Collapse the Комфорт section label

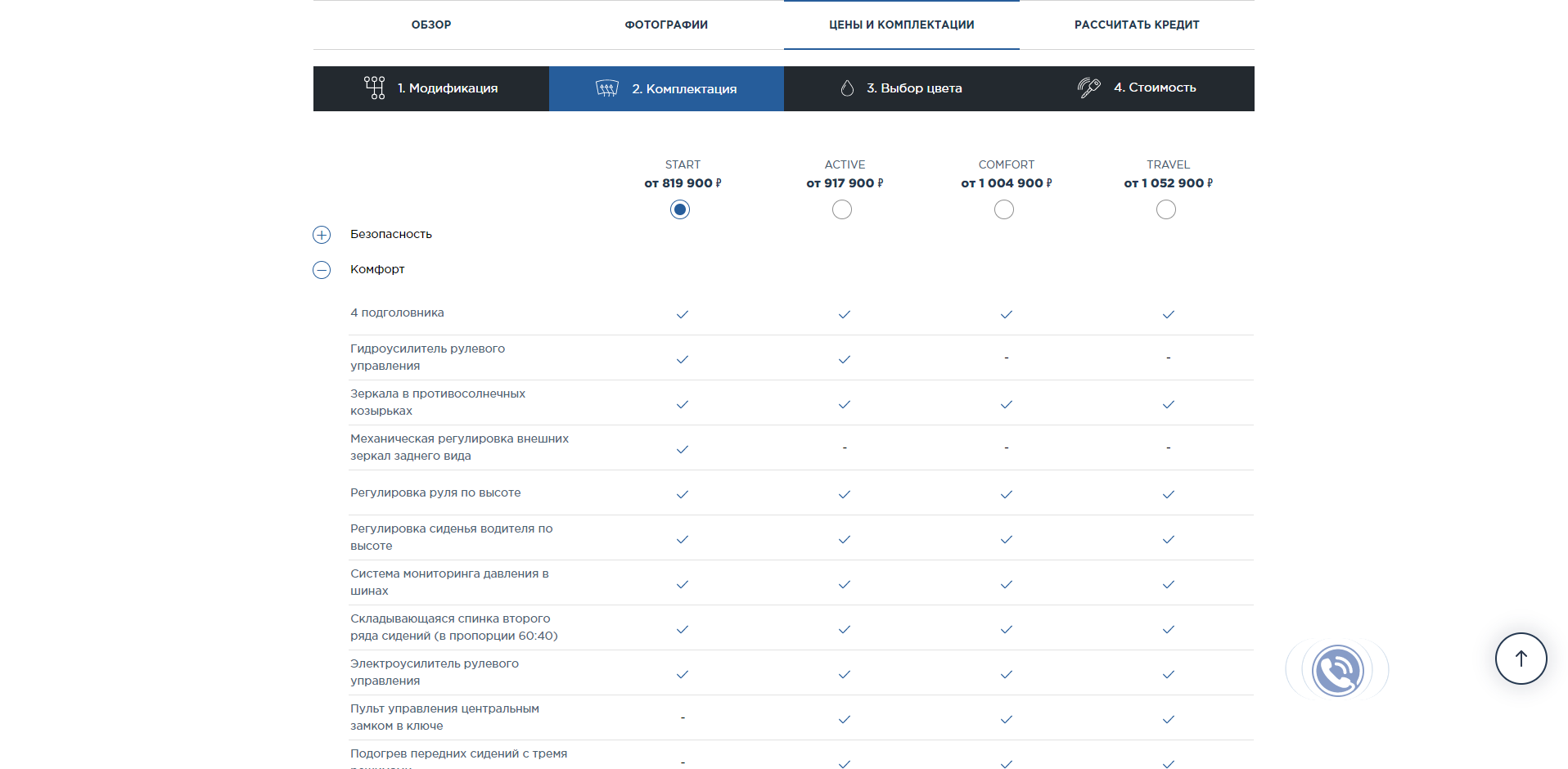377,269
